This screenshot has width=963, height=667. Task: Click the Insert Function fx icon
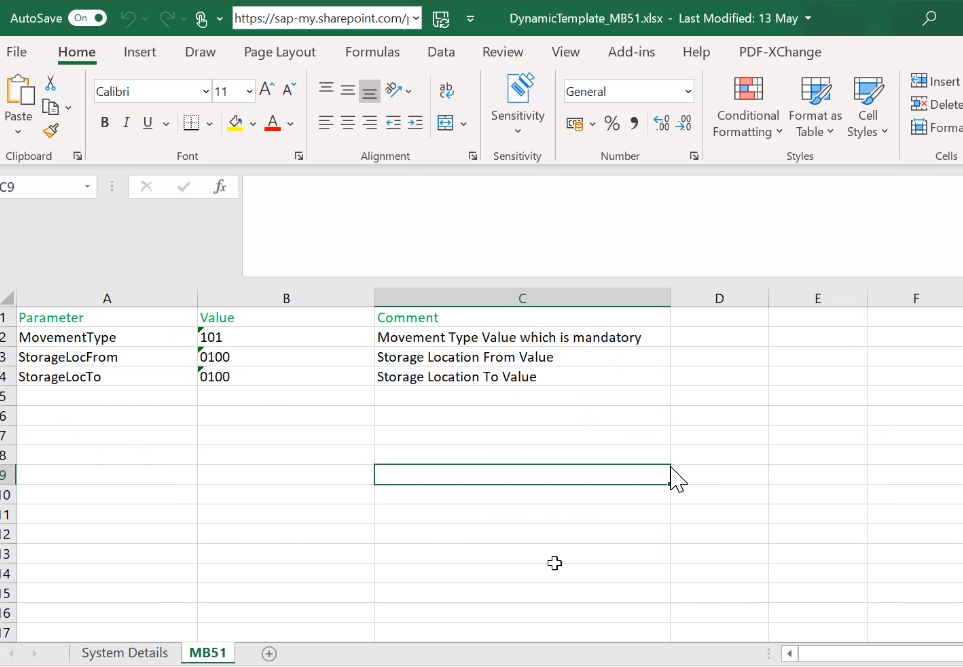point(219,187)
